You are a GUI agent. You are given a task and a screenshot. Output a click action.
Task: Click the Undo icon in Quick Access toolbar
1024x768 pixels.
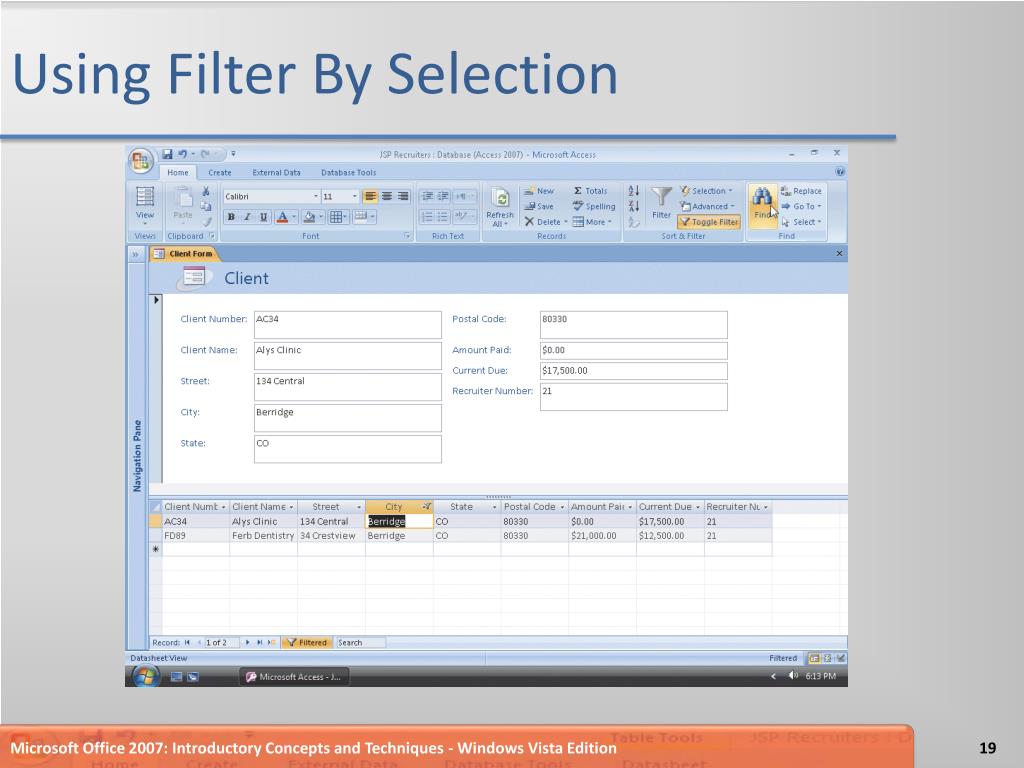click(182, 154)
